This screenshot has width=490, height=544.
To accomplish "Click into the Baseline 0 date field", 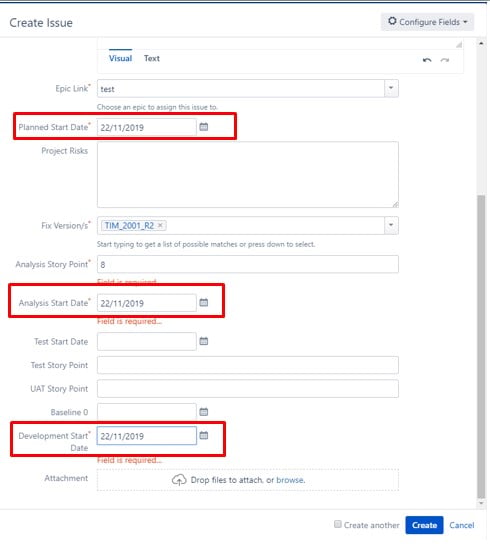I will pyautogui.click(x=146, y=412).
